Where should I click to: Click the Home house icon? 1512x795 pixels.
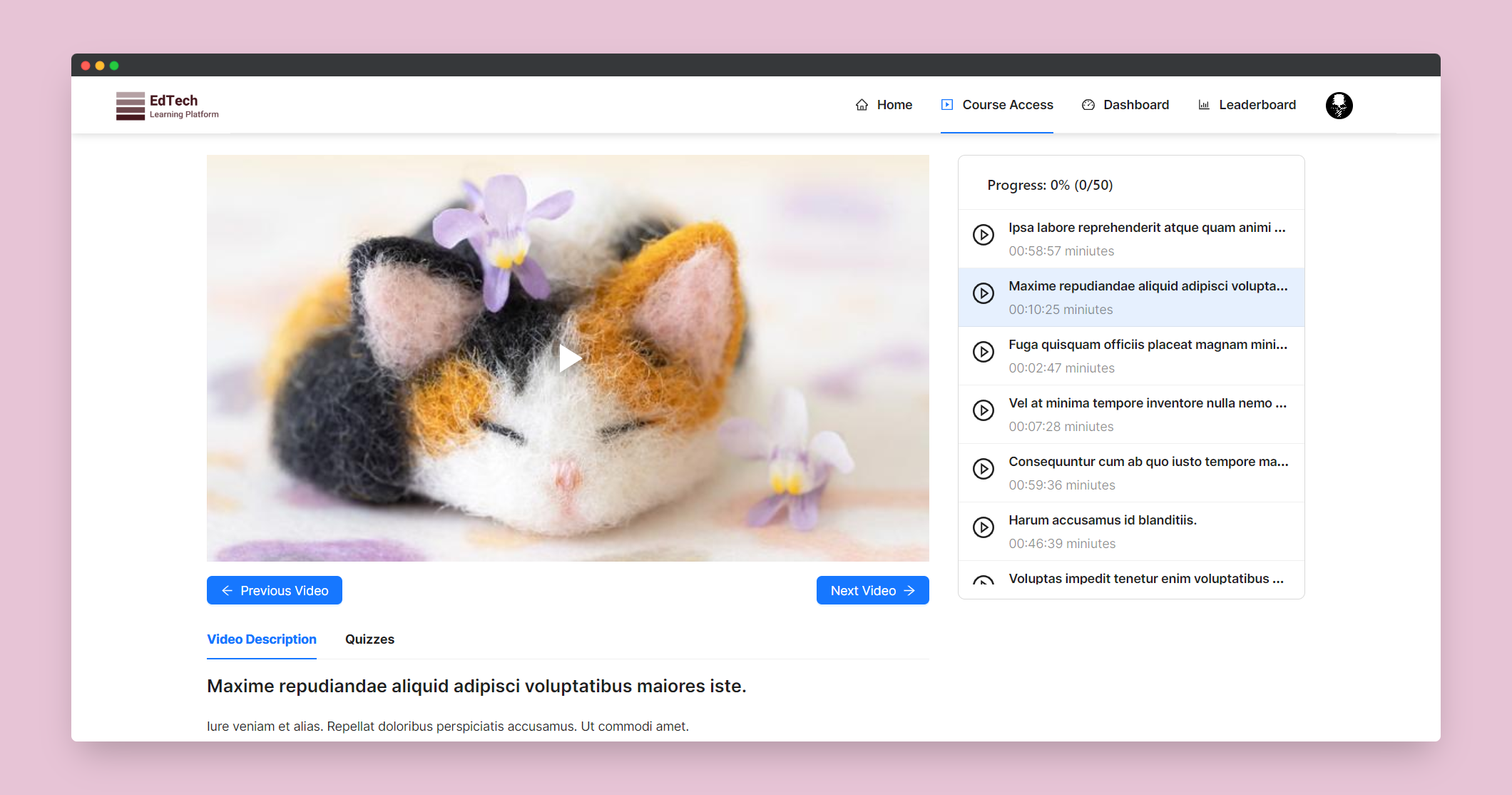[862, 105]
